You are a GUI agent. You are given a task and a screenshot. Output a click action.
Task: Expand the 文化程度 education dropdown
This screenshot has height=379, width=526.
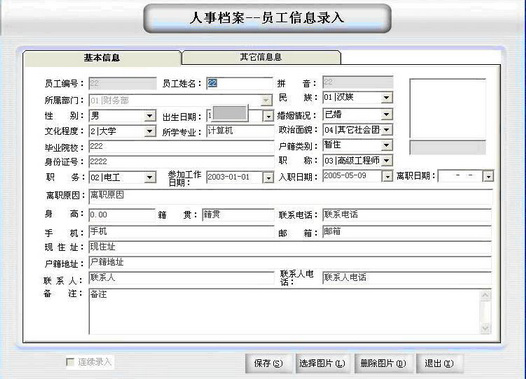click(149, 131)
